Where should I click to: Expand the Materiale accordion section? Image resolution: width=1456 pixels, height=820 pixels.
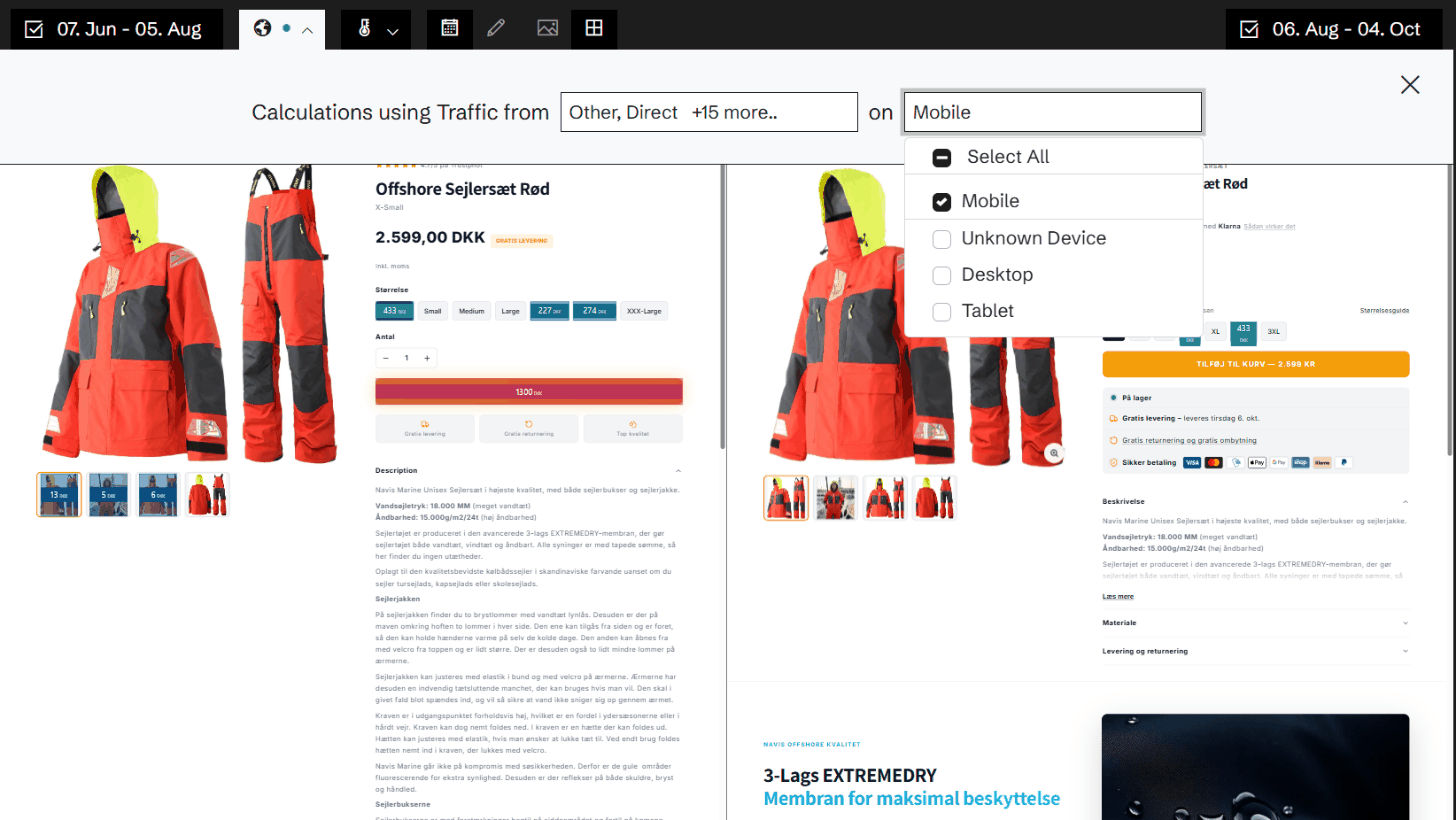[1255, 623]
